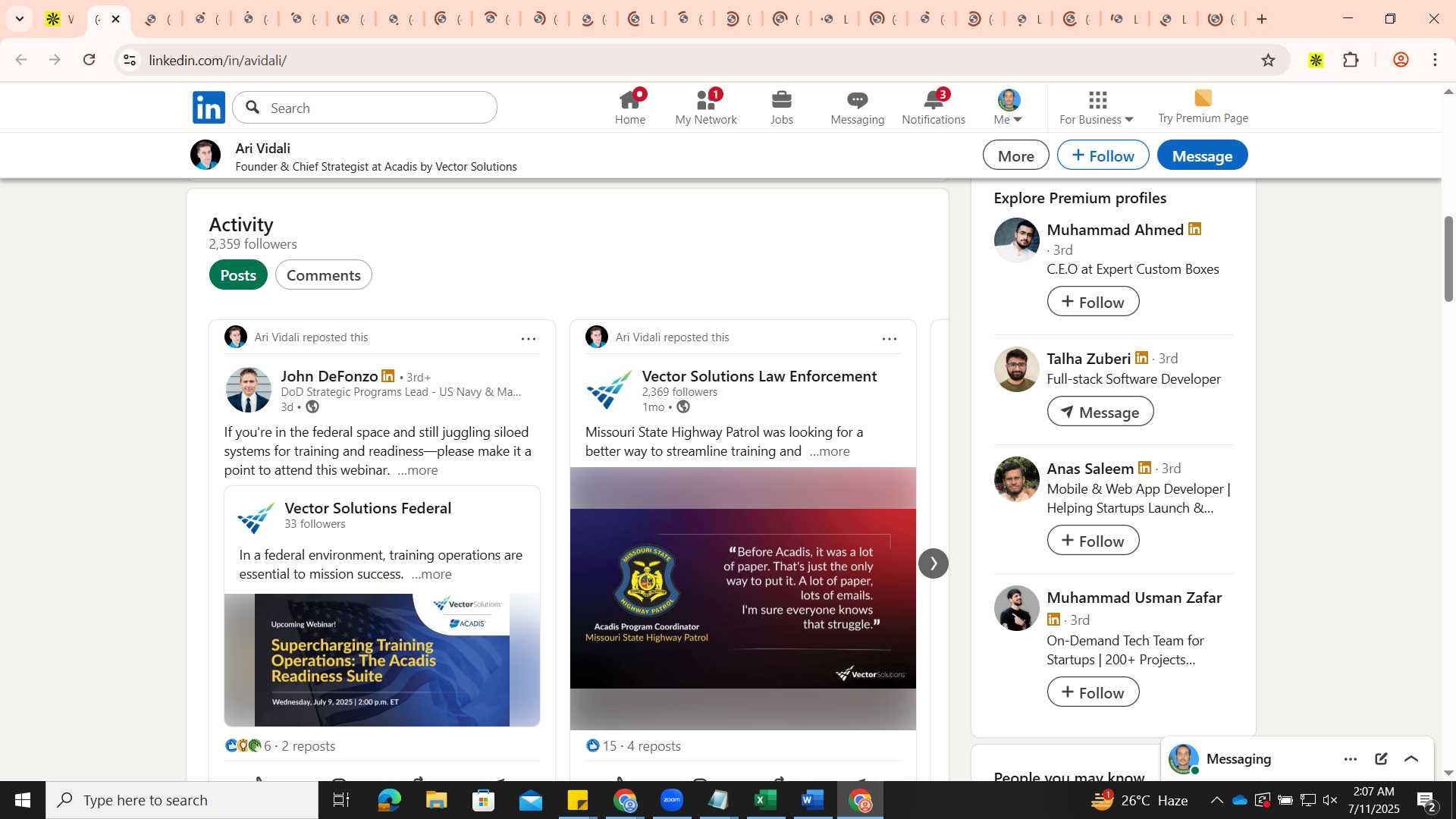Open Vector Solutions Federal page
1456x819 pixels.
click(x=368, y=508)
